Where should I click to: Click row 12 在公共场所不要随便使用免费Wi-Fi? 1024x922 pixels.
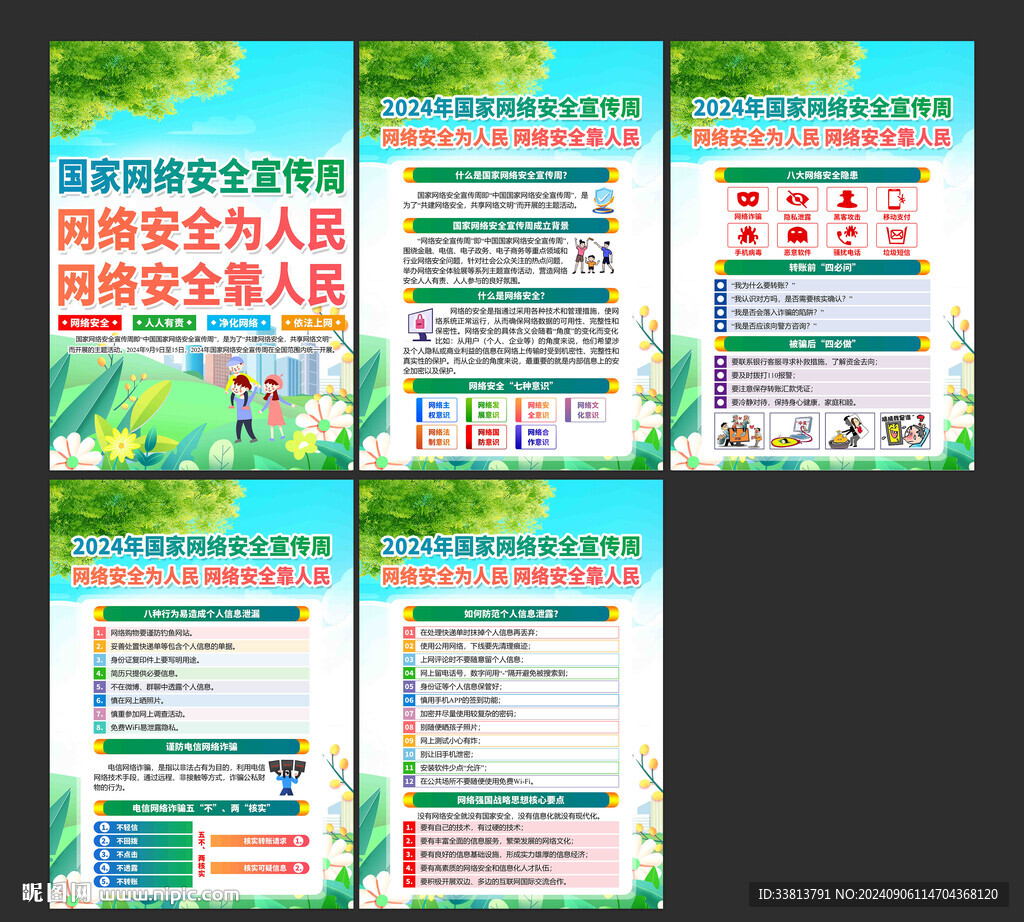point(511,781)
